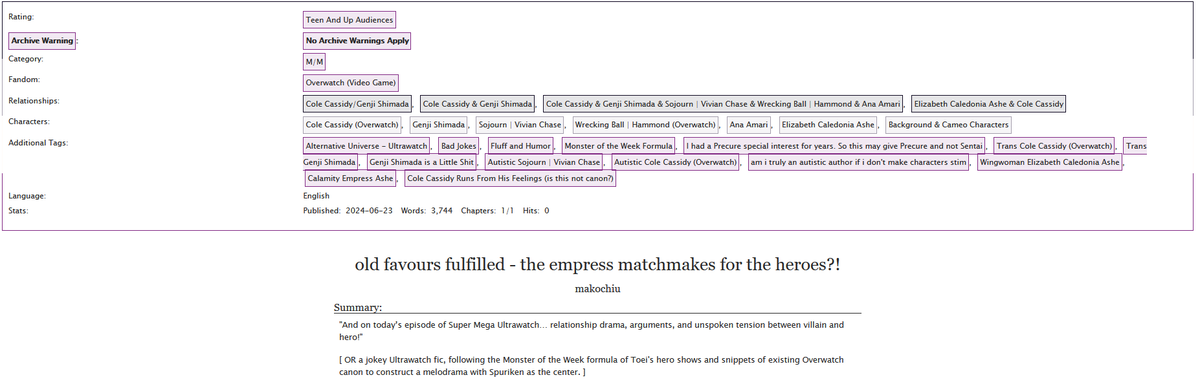Open the Cole Cassidy (Overwatch) character tag

click(353, 125)
